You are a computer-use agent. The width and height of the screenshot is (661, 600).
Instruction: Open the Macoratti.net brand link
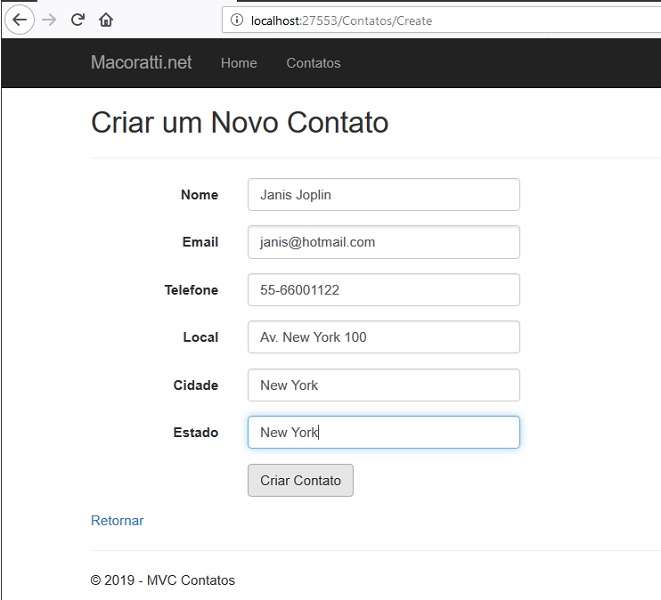tap(141, 62)
